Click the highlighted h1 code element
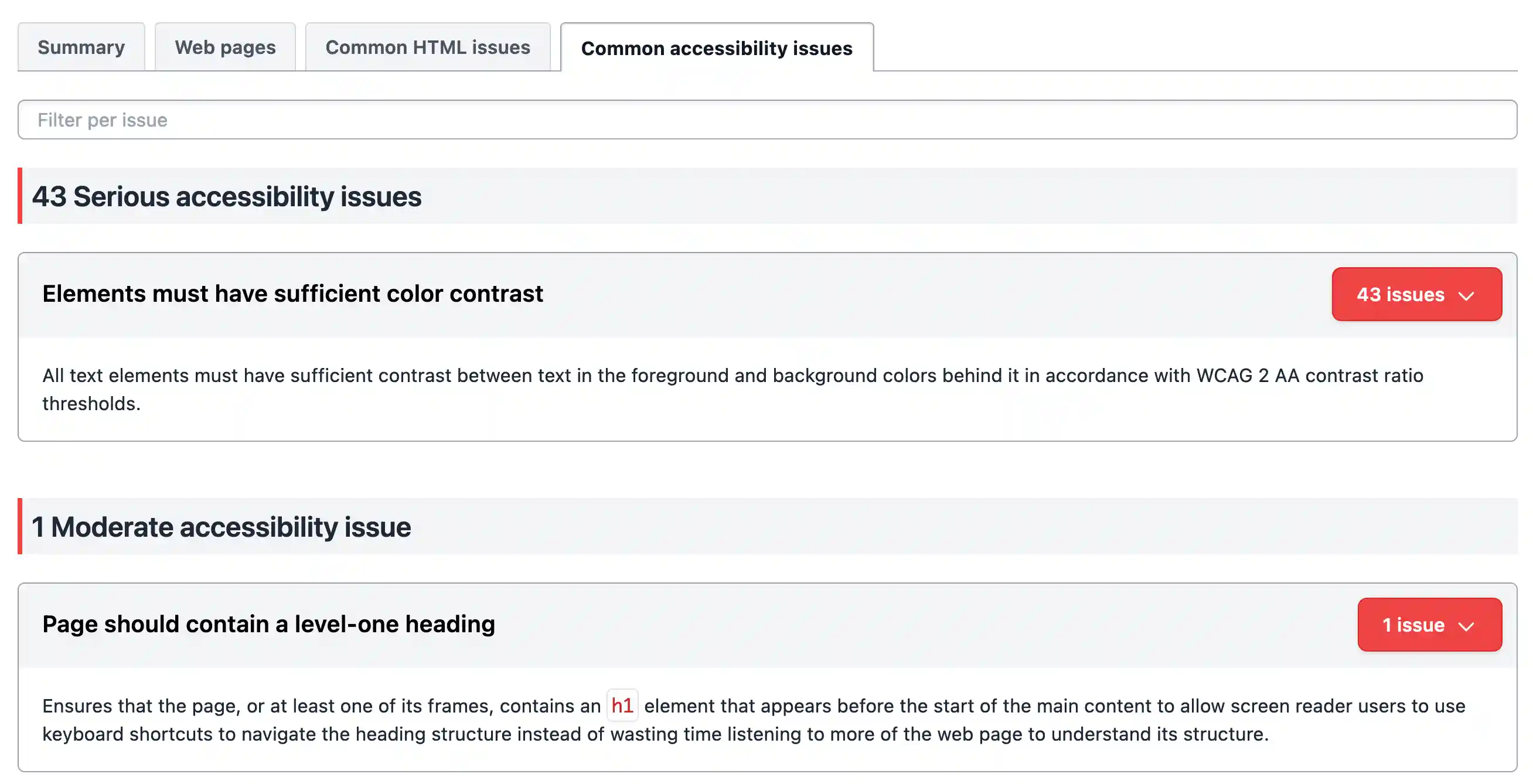Viewport: 1533px width, 784px height. [621, 705]
